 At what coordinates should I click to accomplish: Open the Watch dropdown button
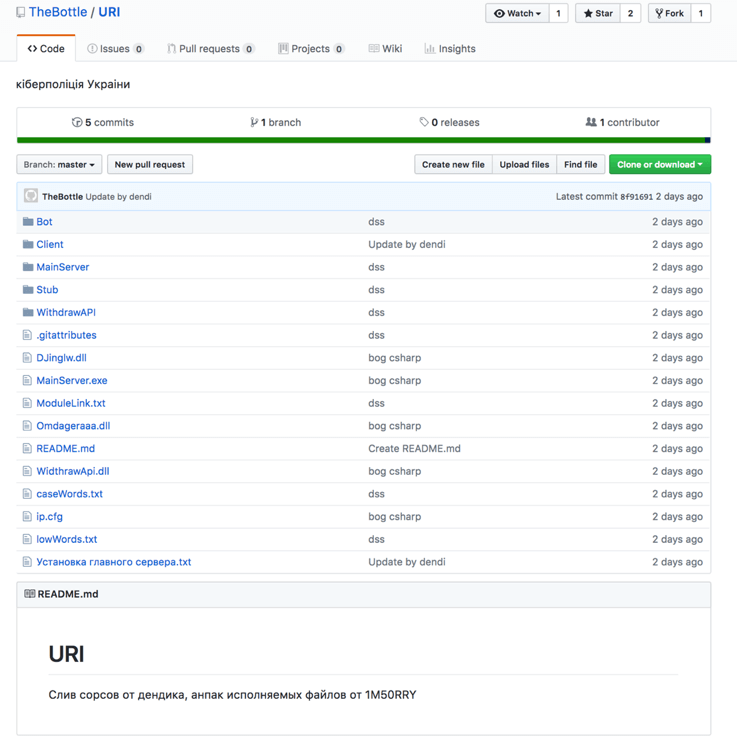click(x=517, y=13)
